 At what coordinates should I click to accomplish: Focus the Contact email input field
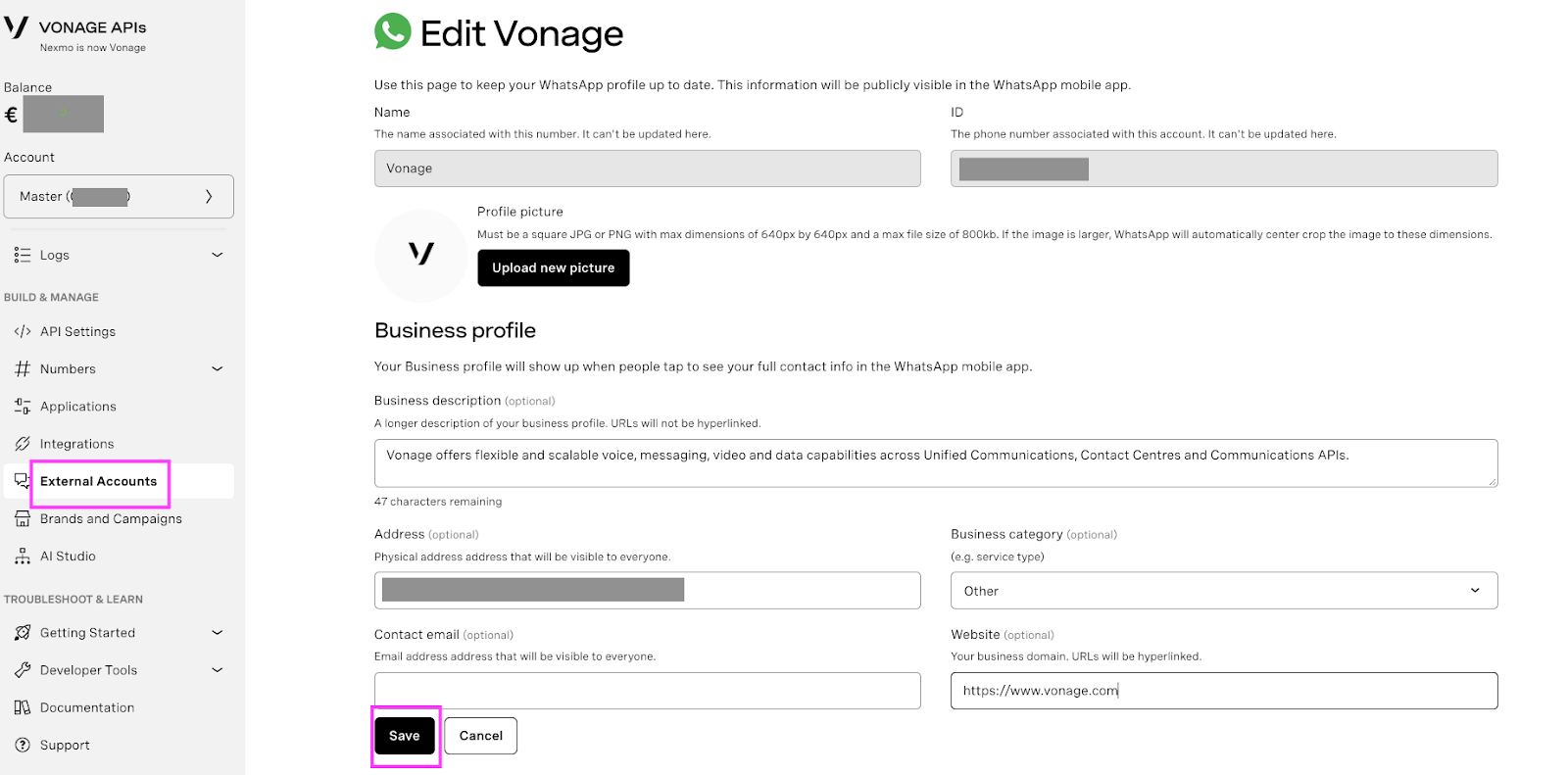(648, 691)
